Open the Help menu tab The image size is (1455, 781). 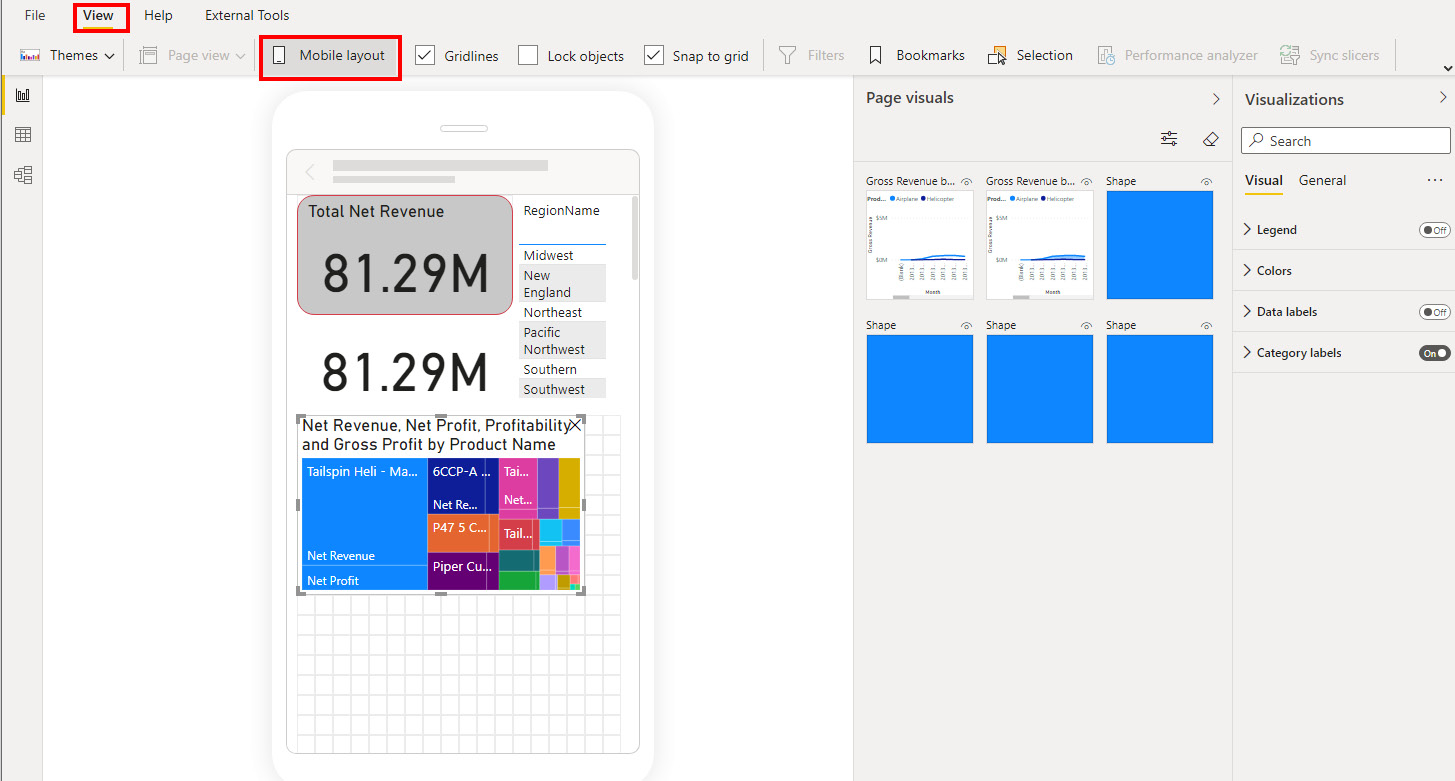pyautogui.click(x=158, y=16)
